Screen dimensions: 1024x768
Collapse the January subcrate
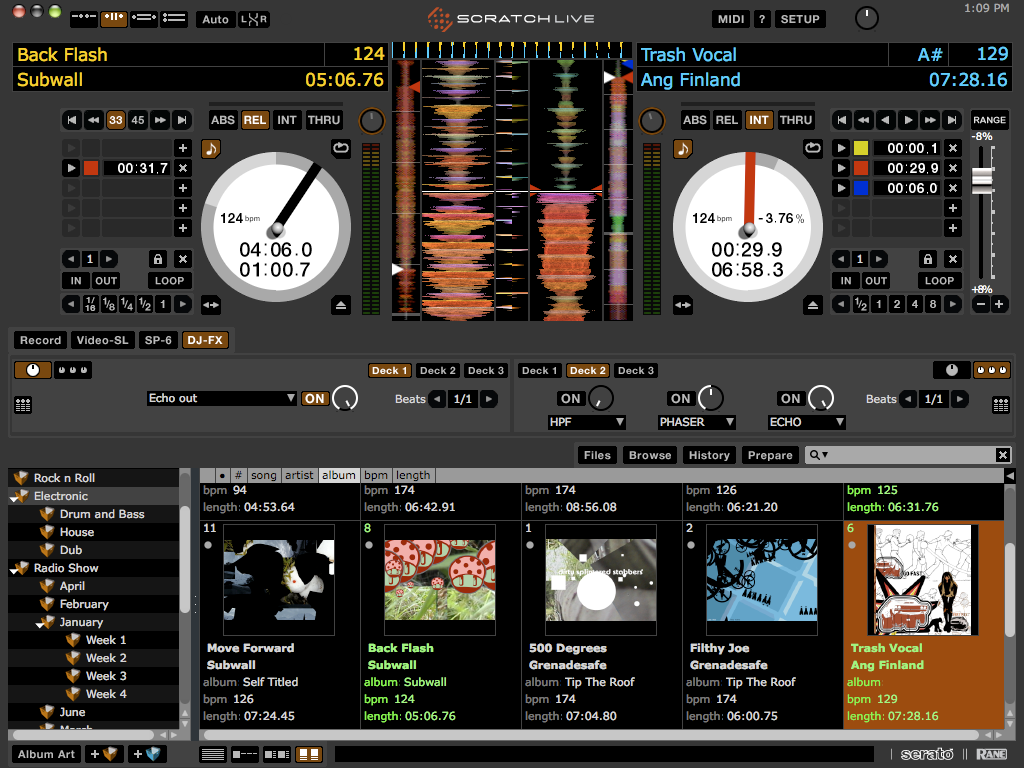pos(40,625)
